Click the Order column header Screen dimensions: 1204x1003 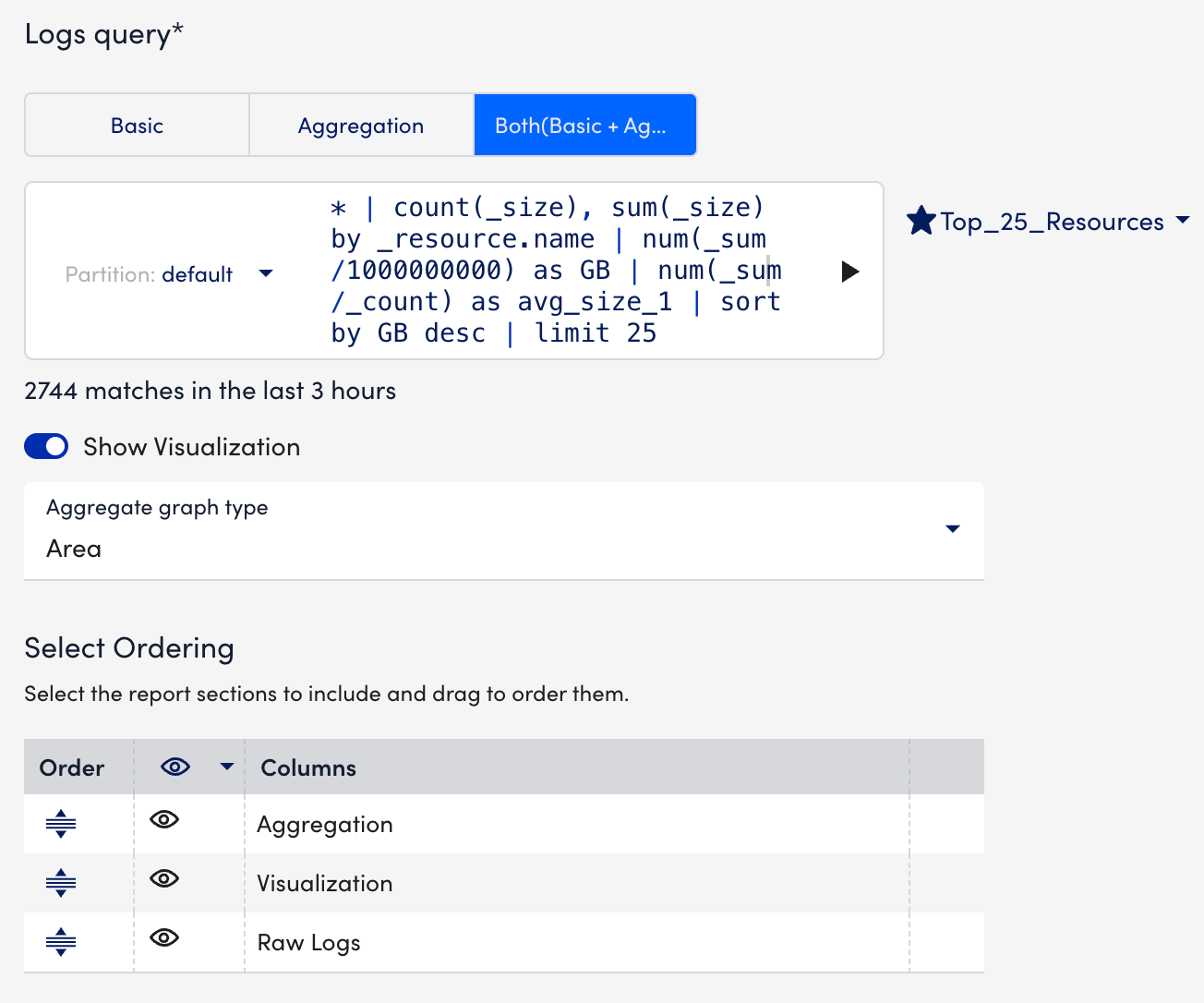tap(72, 767)
